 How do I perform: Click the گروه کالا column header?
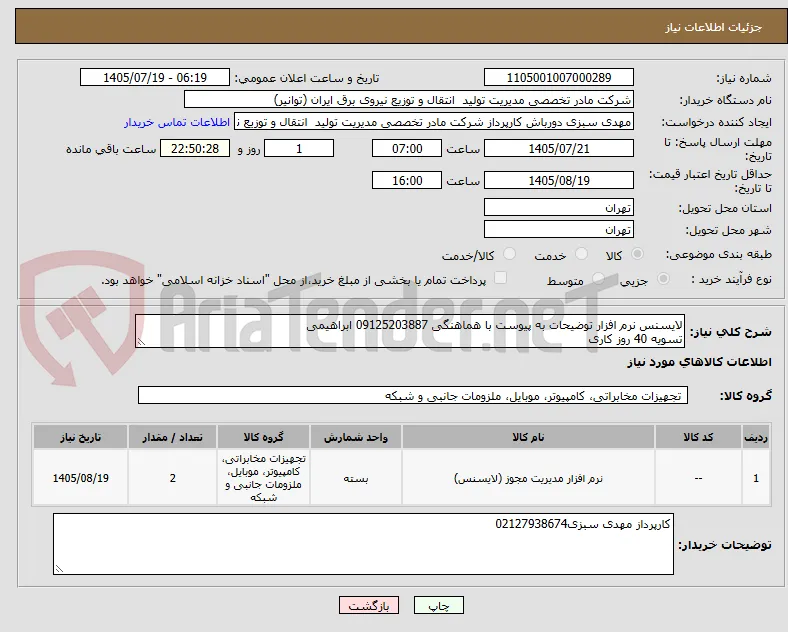[263, 437]
